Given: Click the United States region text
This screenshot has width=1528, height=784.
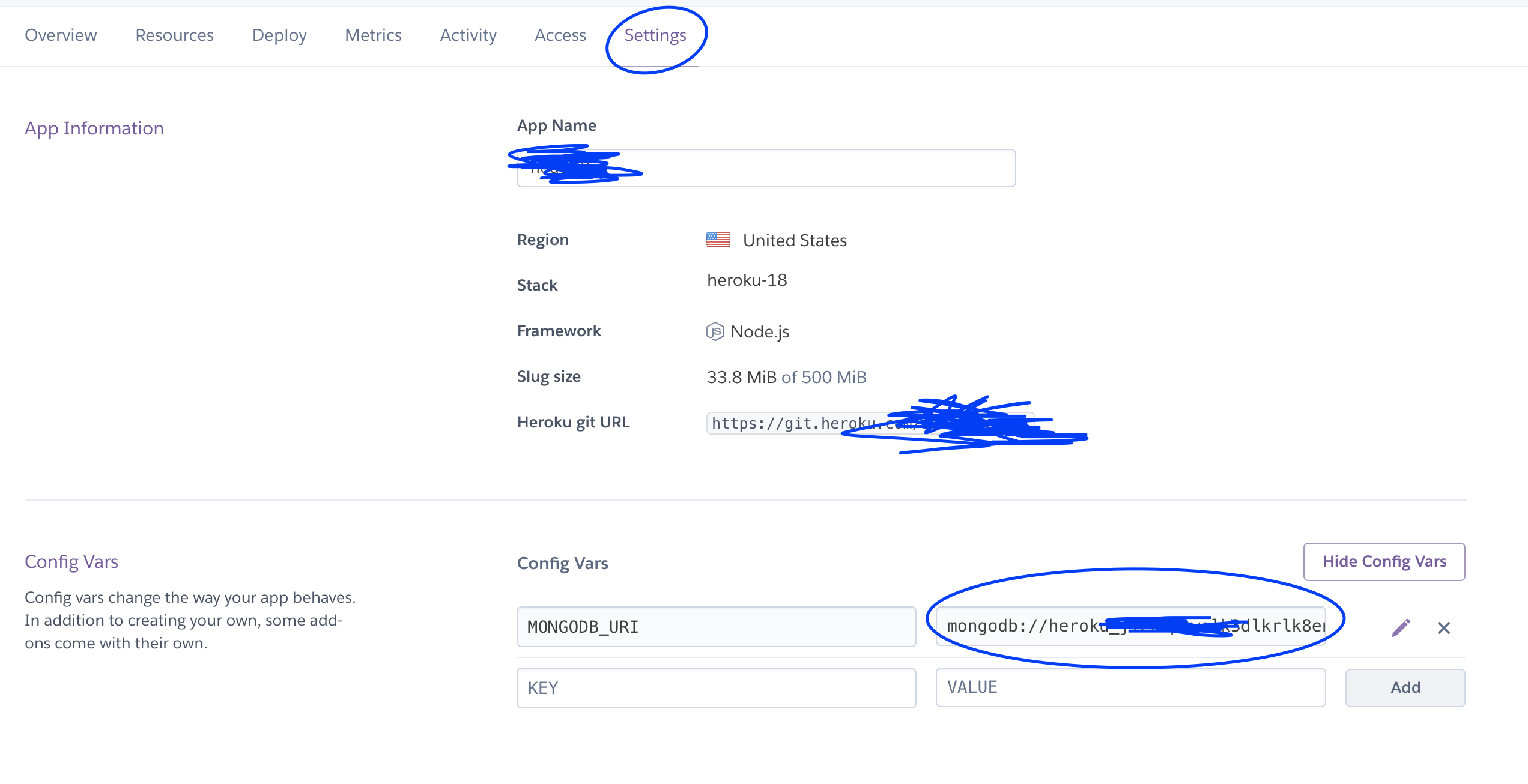Looking at the screenshot, I should (x=795, y=241).
